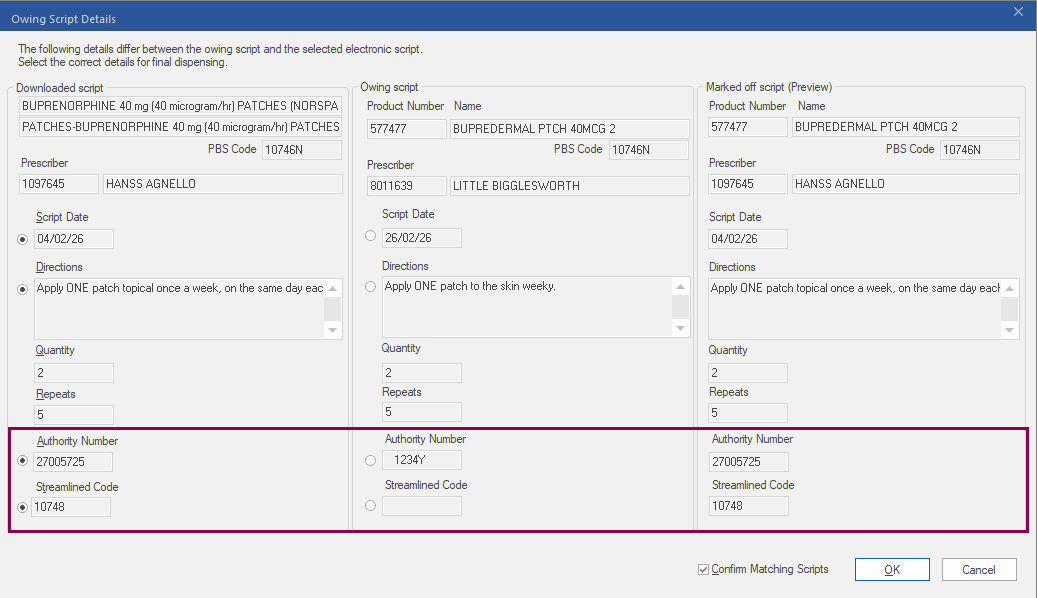Select Downloaded Streamlined Code 10748 radio

tap(24, 507)
